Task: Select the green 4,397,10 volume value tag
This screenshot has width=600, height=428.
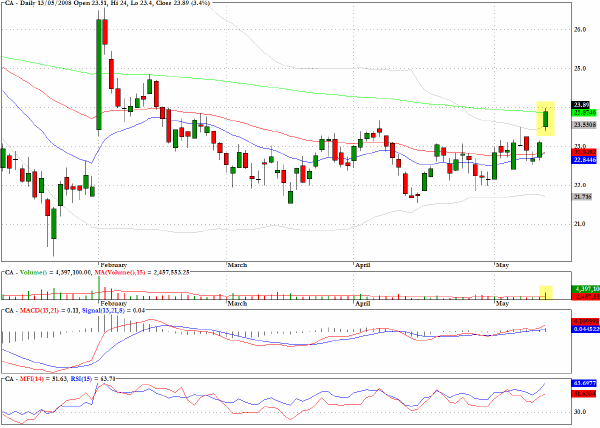Action: tap(585, 289)
